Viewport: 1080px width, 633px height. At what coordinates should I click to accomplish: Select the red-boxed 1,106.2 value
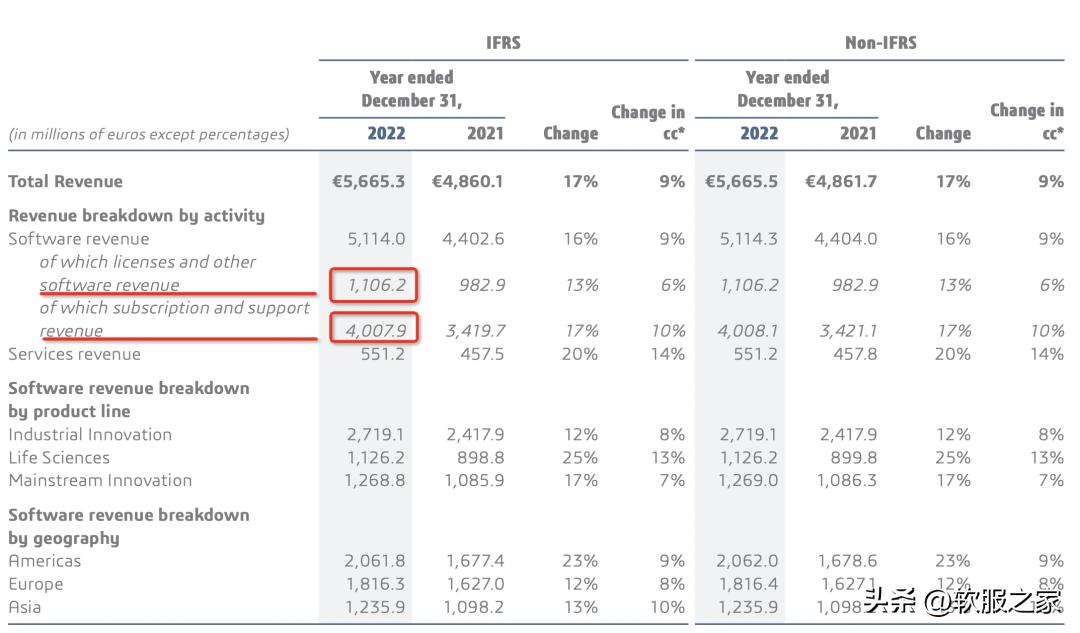pyautogui.click(x=376, y=285)
